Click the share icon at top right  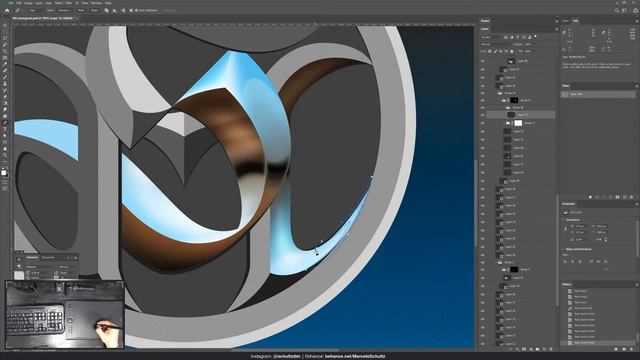(x=636, y=11)
